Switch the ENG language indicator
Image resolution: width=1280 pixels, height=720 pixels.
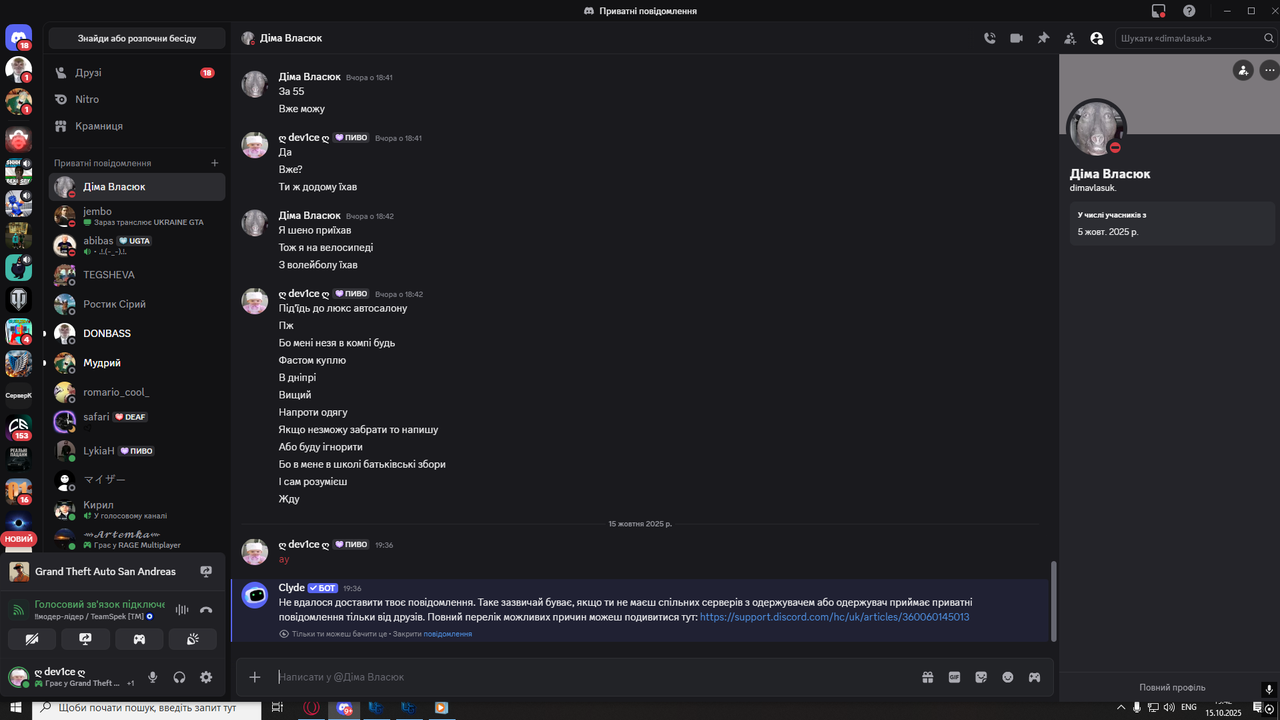point(1188,708)
